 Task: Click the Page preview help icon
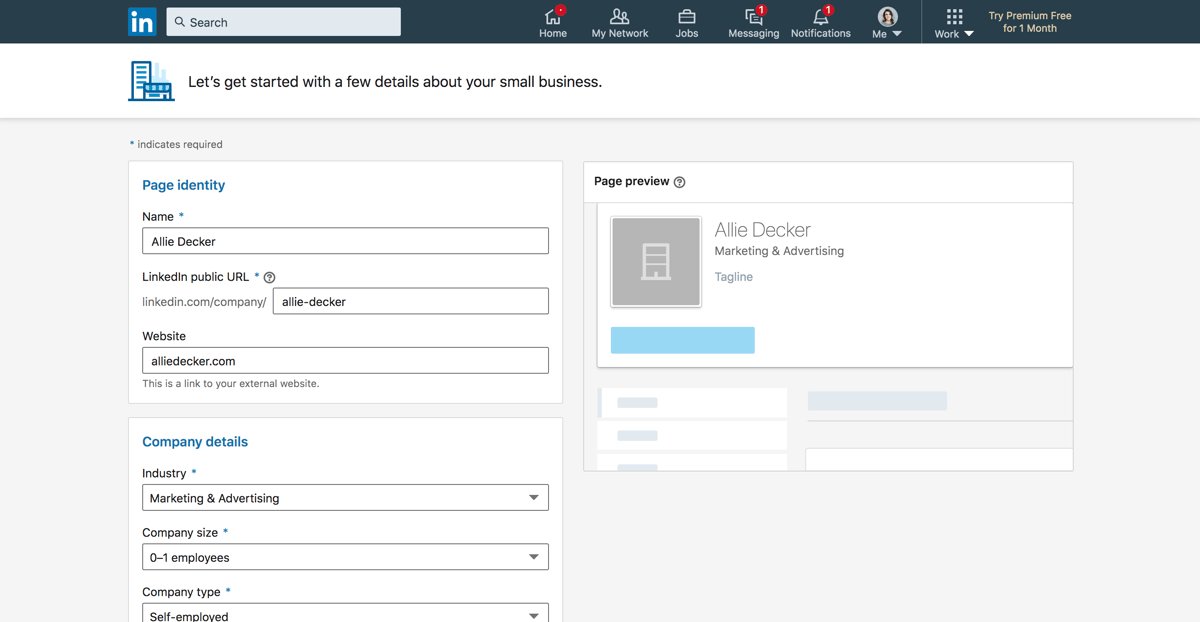point(680,182)
